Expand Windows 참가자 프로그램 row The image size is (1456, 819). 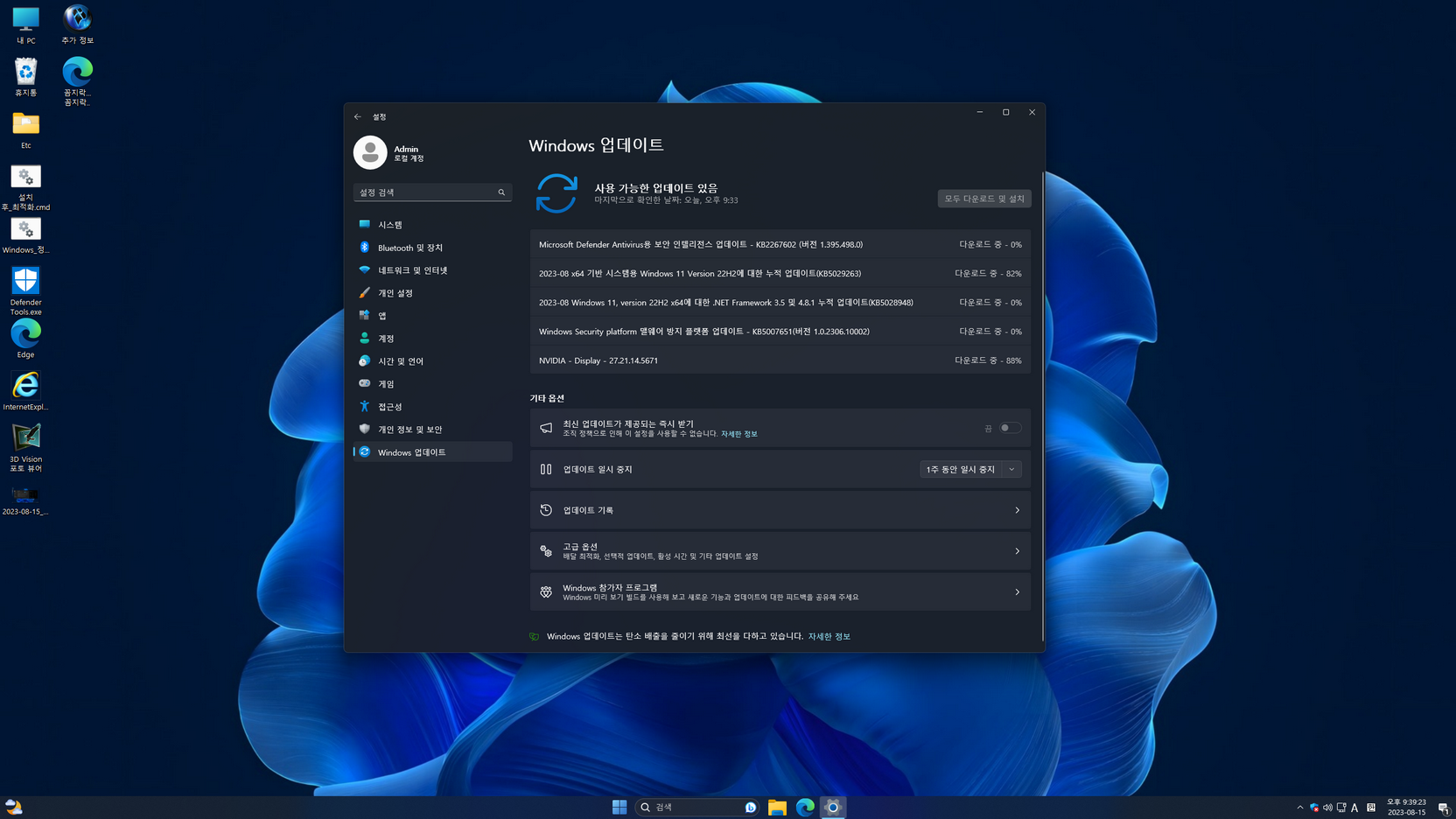pos(780,592)
